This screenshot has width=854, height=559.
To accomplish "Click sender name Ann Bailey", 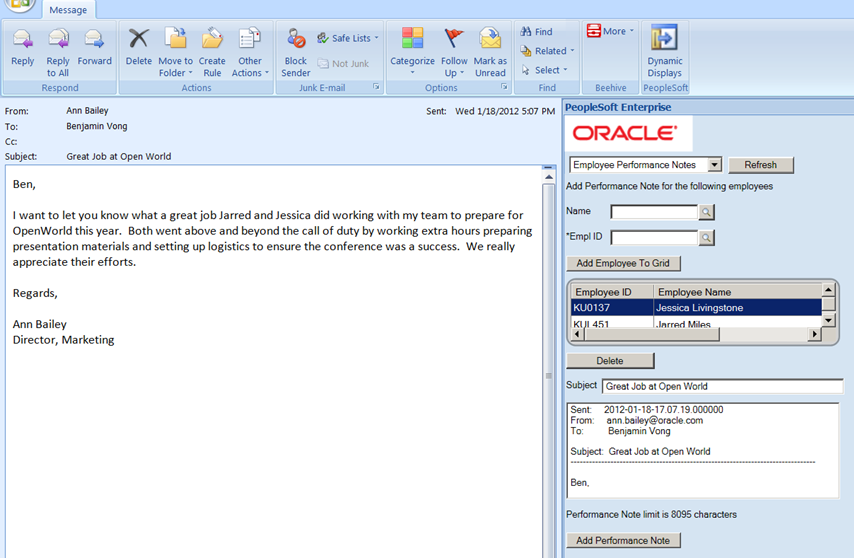I will [87, 111].
